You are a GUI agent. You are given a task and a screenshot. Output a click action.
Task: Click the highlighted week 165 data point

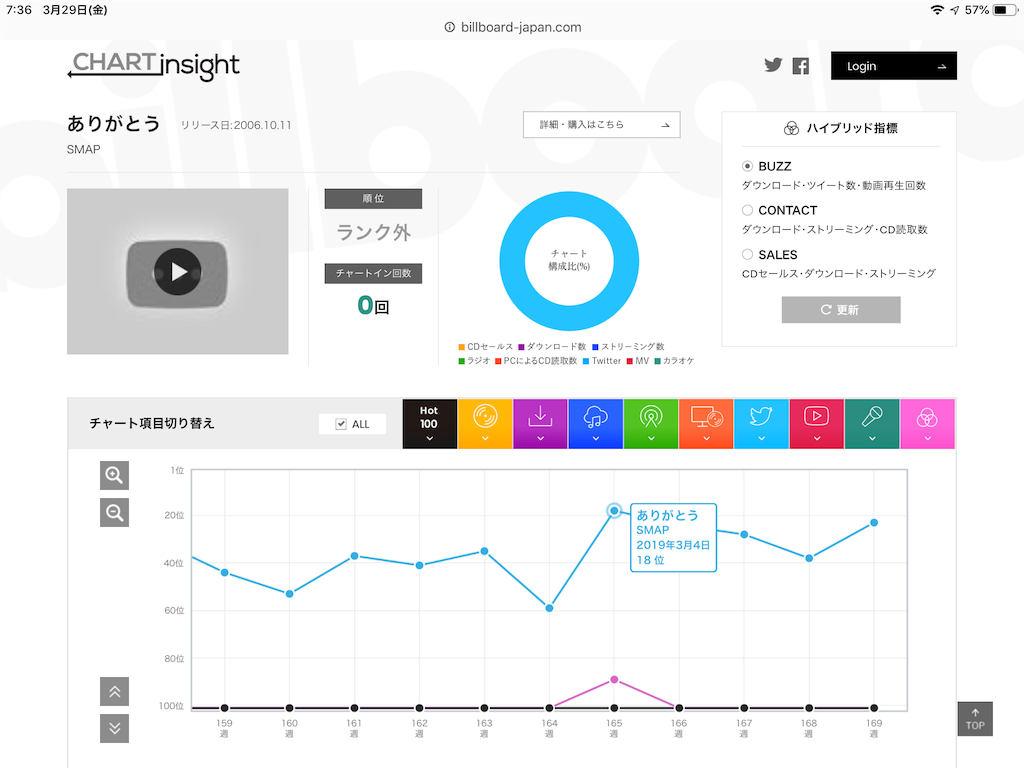point(614,511)
